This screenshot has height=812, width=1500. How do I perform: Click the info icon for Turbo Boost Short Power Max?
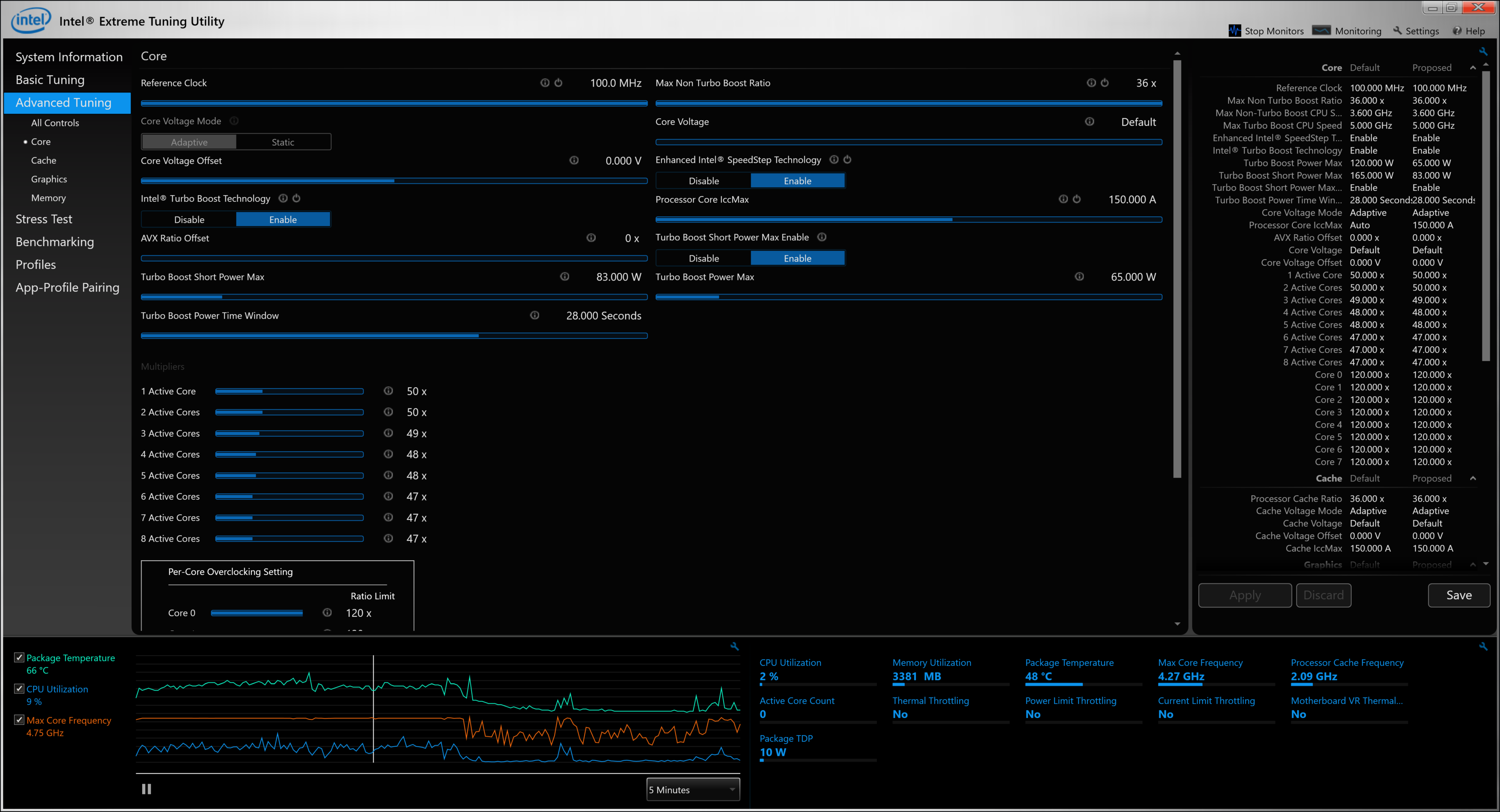tap(565, 276)
